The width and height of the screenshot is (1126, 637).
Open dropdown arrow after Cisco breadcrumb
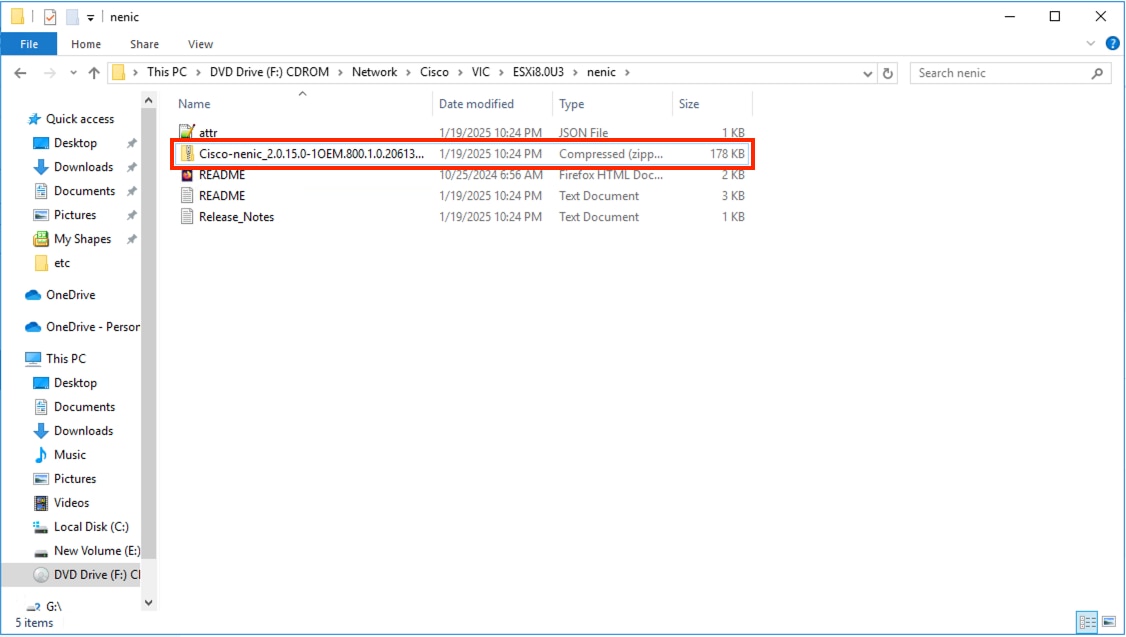click(460, 73)
